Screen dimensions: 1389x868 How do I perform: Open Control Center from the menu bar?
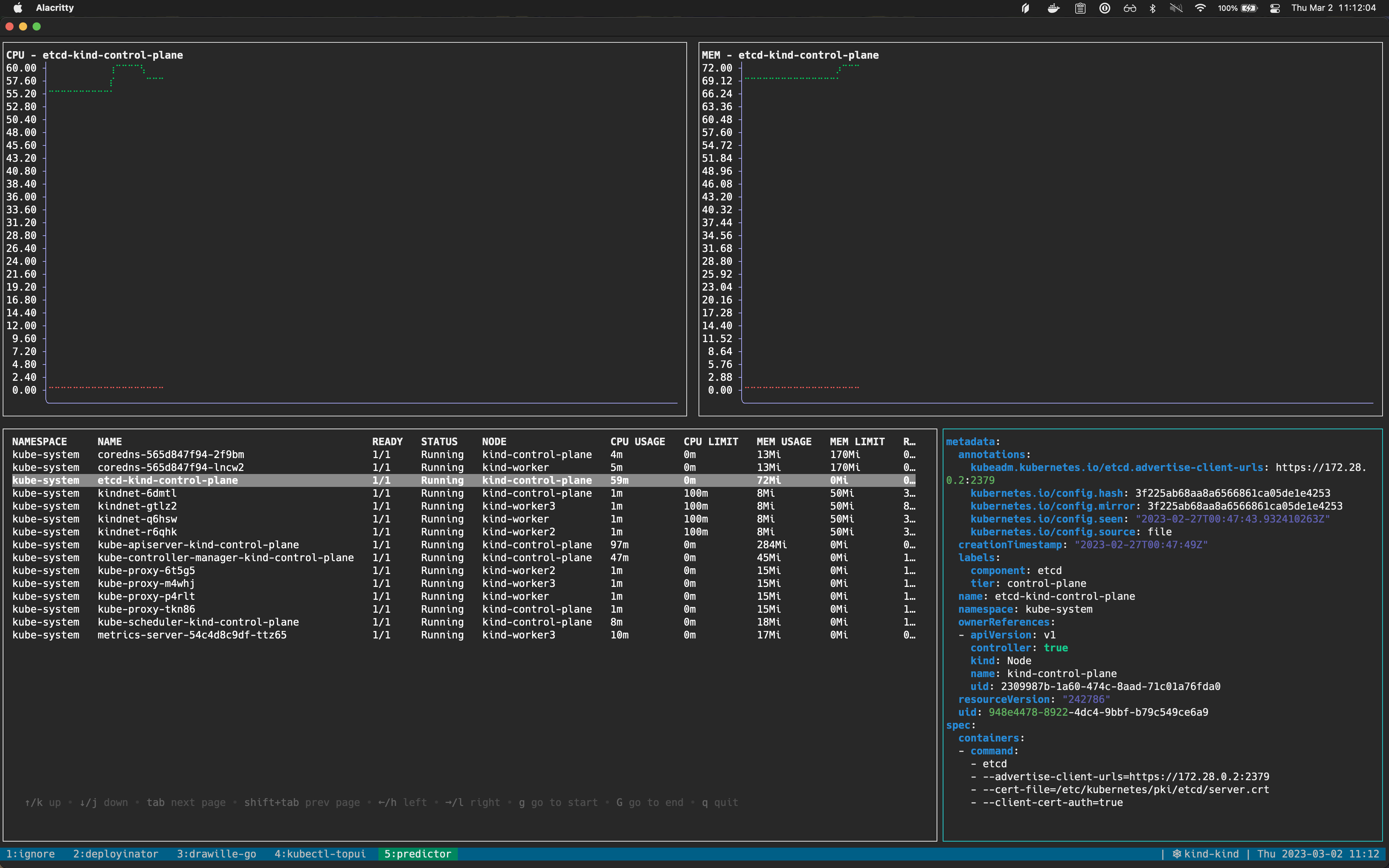click(x=1275, y=8)
